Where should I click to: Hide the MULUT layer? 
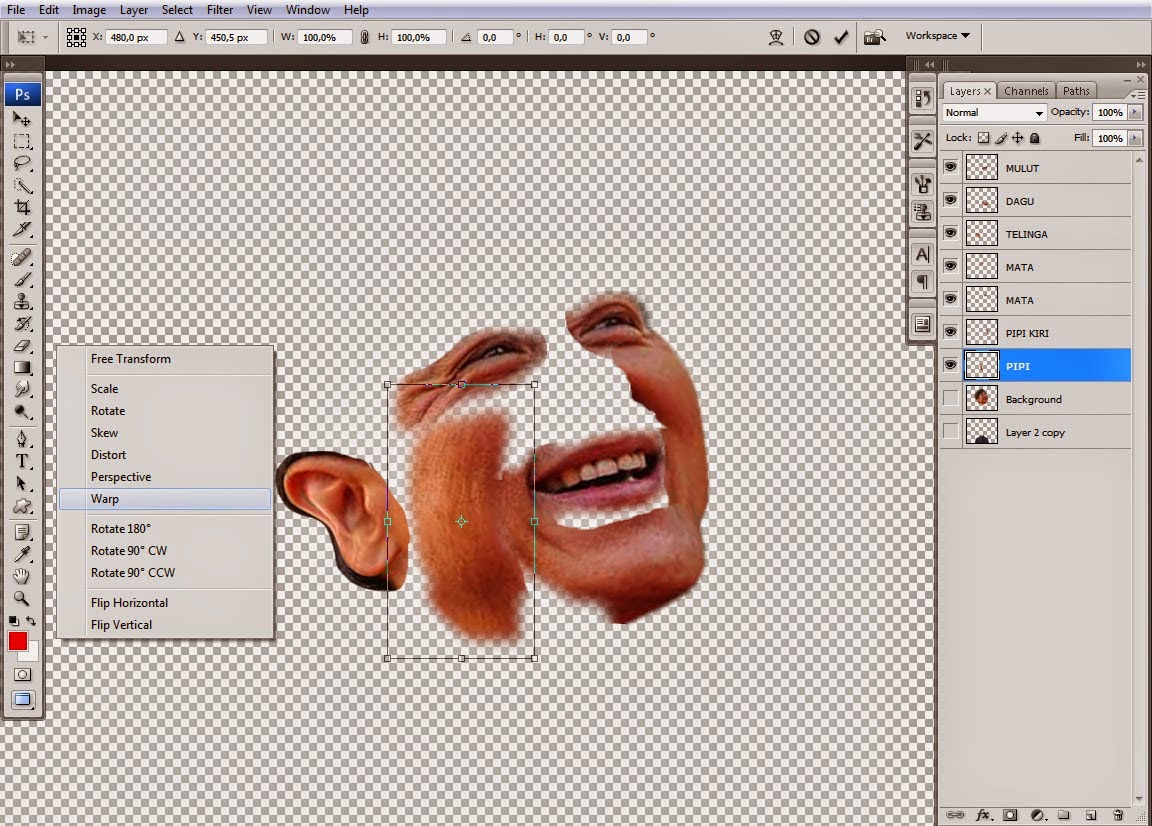pos(950,168)
